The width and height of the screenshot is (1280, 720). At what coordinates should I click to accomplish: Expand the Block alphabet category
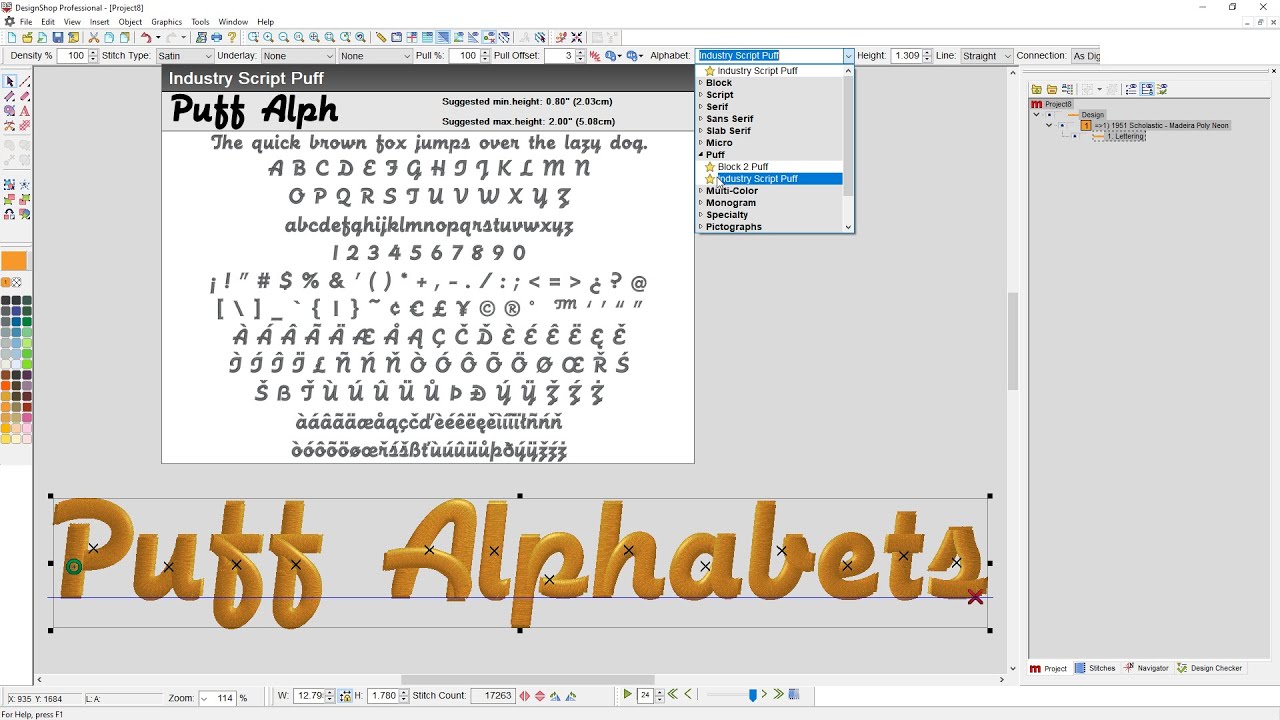coord(701,83)
